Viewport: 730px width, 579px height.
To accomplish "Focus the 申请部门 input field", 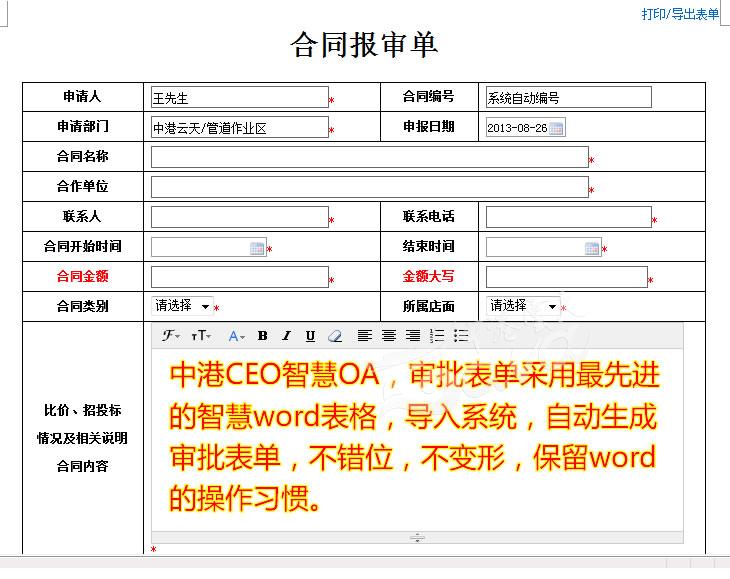I will (240, 127).
